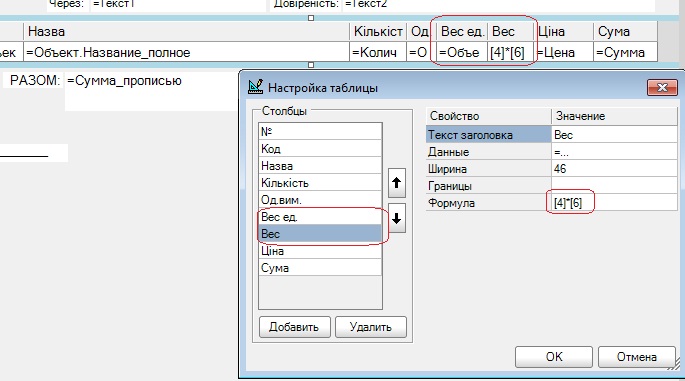
Task: Edit the Данные value field
Action: point(614,152)
